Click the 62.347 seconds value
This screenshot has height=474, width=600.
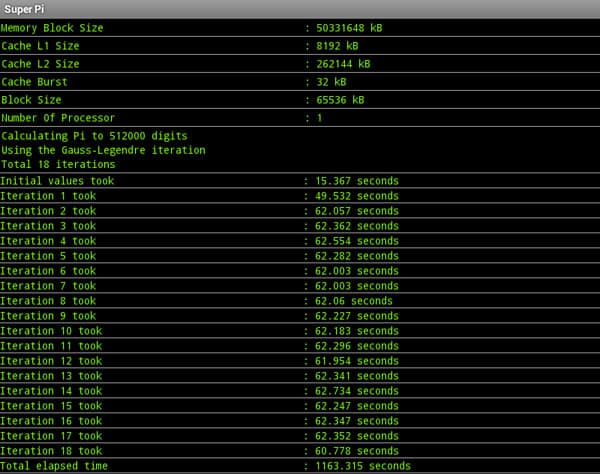[x=357, y=421]
